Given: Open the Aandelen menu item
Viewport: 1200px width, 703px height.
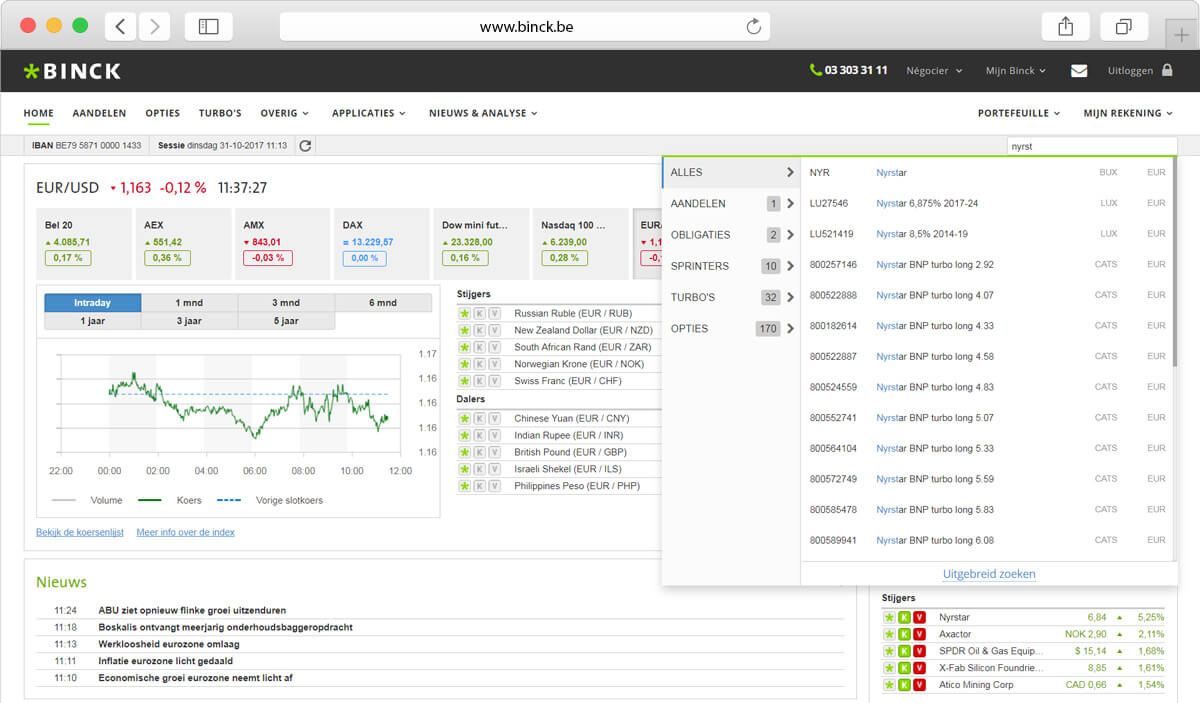Looking at the screenshot, I should click(x=99, y=114).
